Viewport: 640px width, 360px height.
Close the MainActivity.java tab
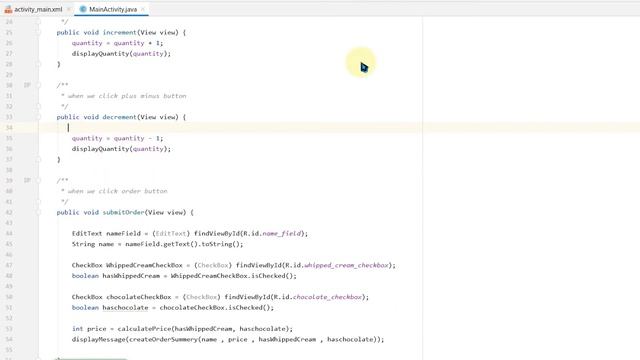(x=142, y=9)
